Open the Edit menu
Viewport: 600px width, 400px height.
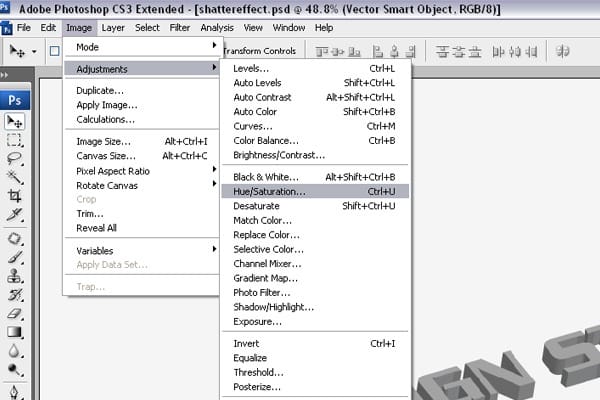pos(48,28)
